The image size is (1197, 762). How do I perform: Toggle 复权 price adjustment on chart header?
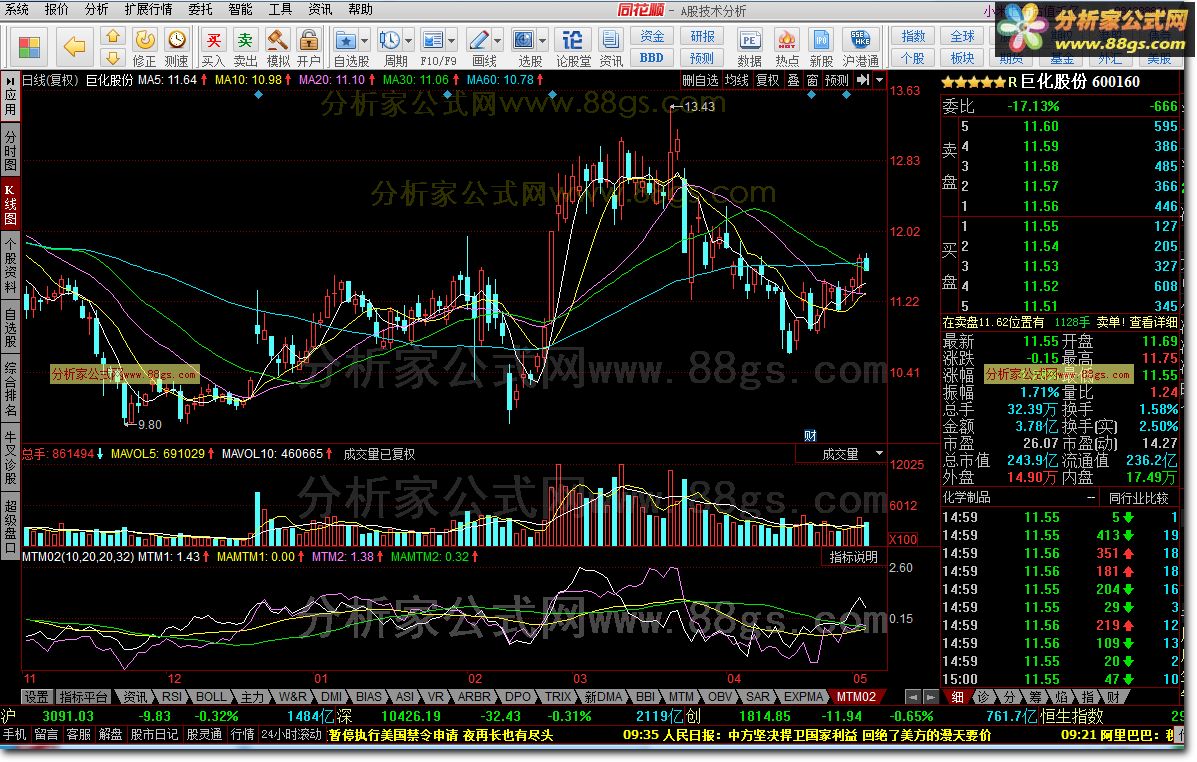coord(768,80)
